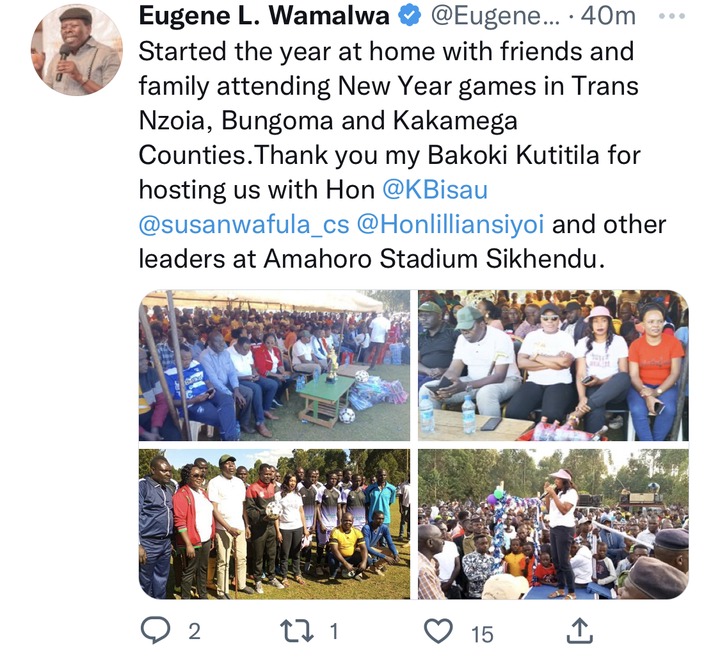The image size is (720, 657).
Task: Open the top-left photo of seated crowd
Action: [x=275, y=365]
